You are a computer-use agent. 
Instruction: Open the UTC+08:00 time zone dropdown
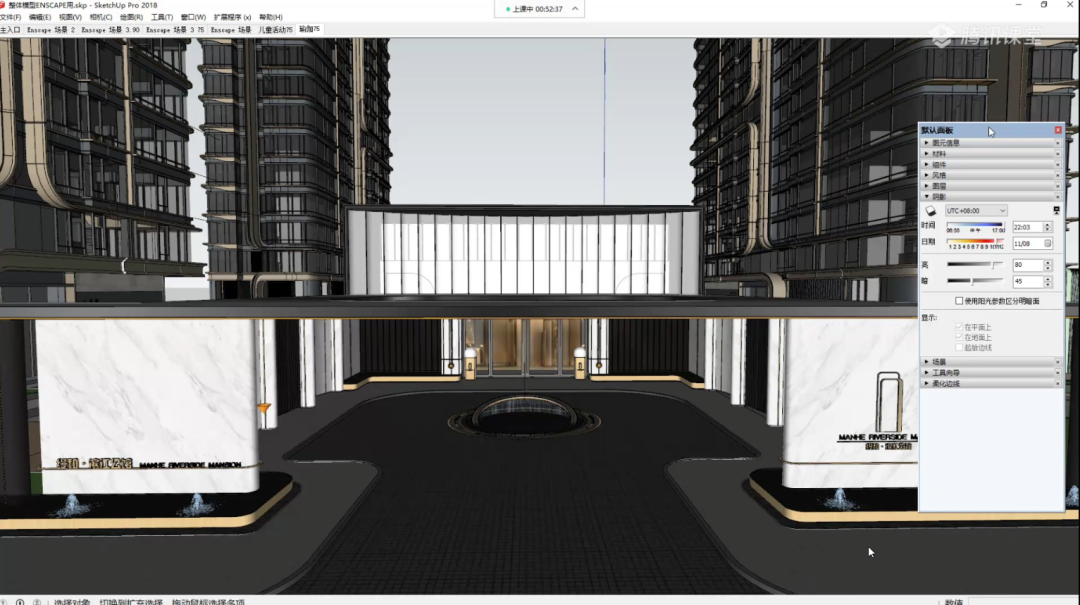[976, 211]
